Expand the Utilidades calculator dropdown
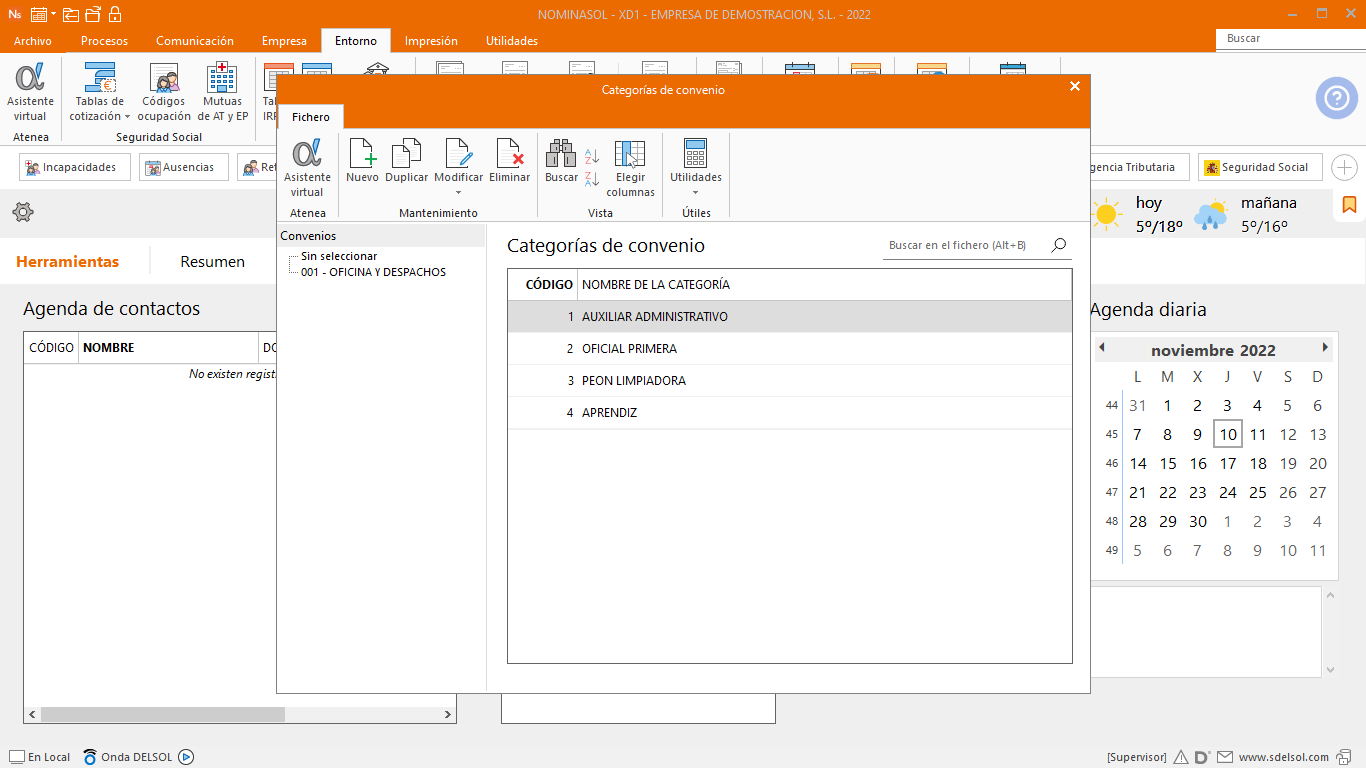Screen dimensions: 1366x768 (695, 192)
